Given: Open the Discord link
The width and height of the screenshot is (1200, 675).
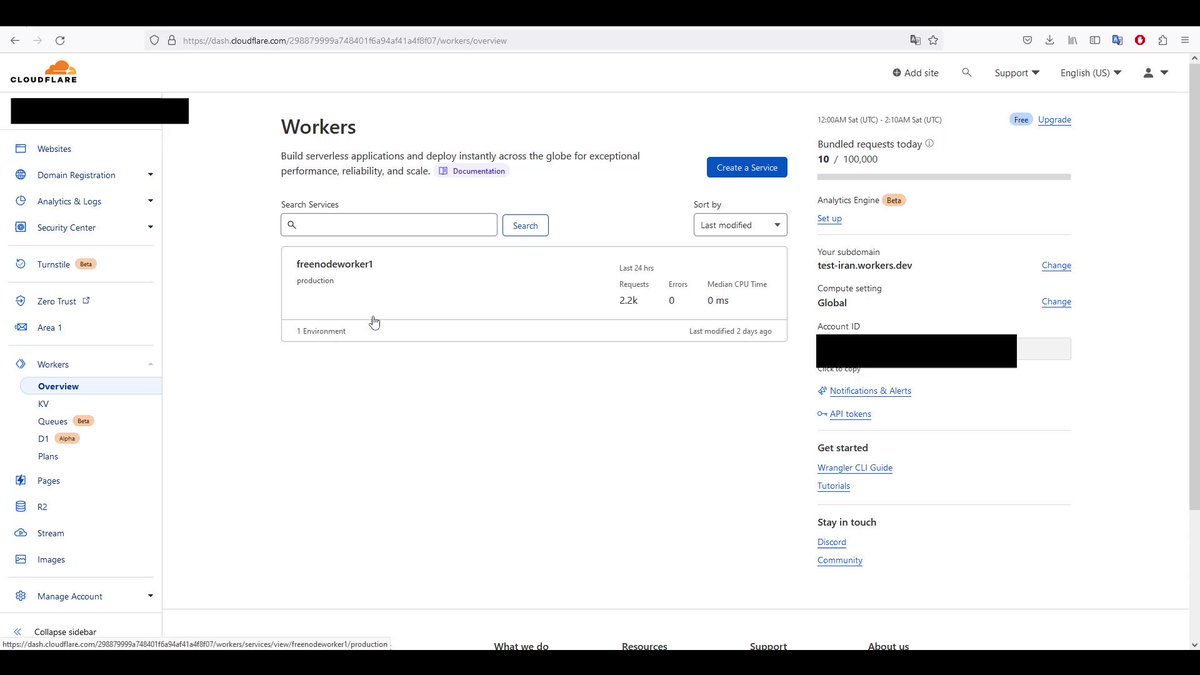Looking at the screenshot, I should coord(832,542).
